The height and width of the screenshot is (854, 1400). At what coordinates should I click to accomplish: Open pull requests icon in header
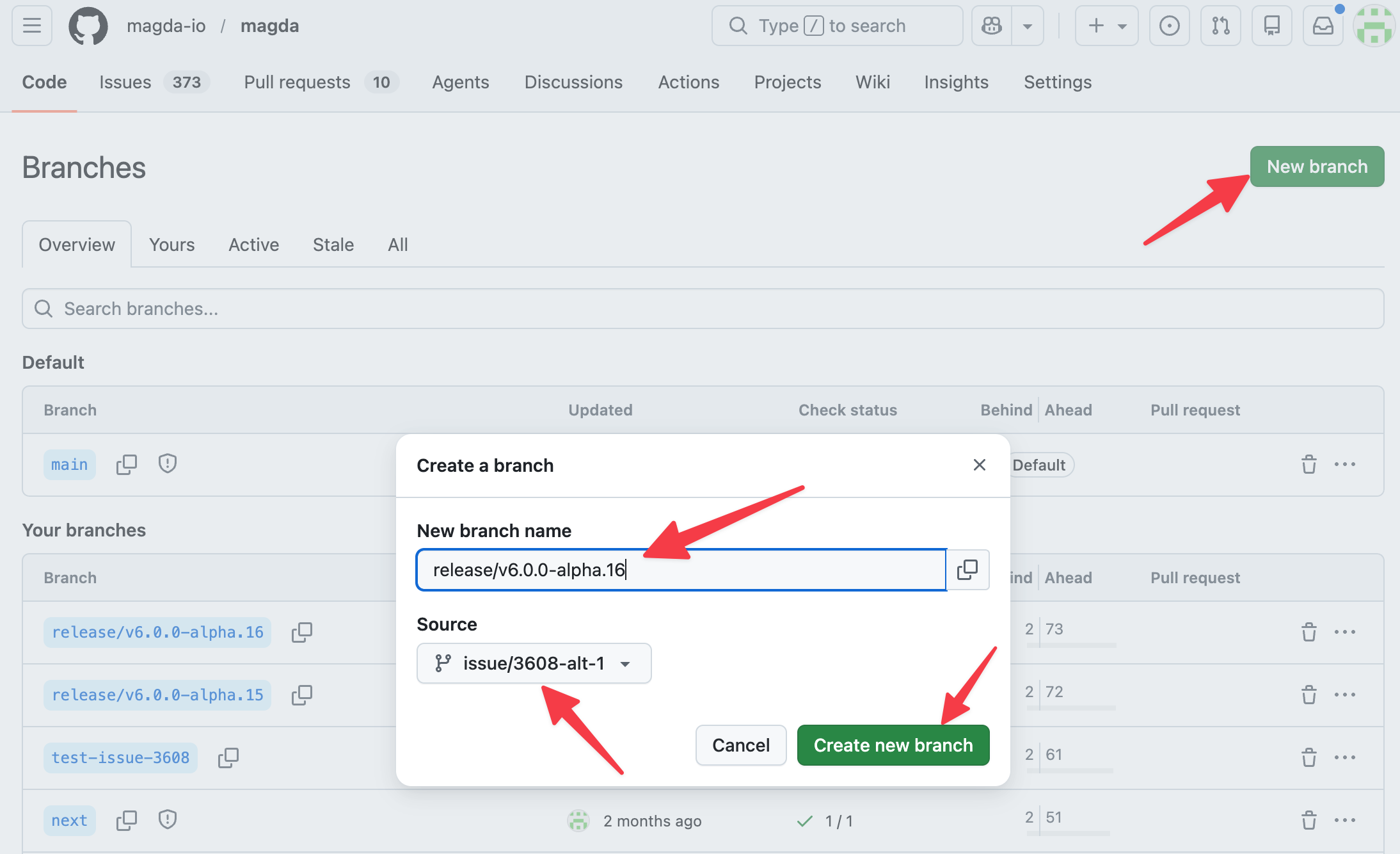point(1221,26)
